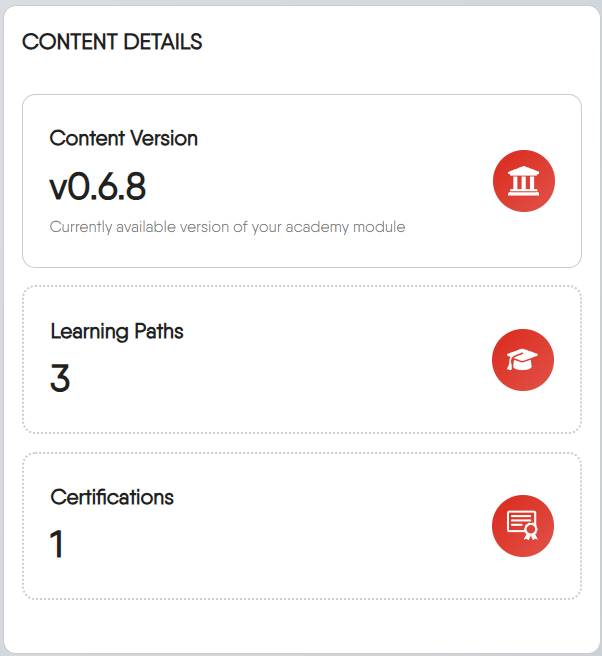Click the graduation cap icon

[x=522, y=359]
